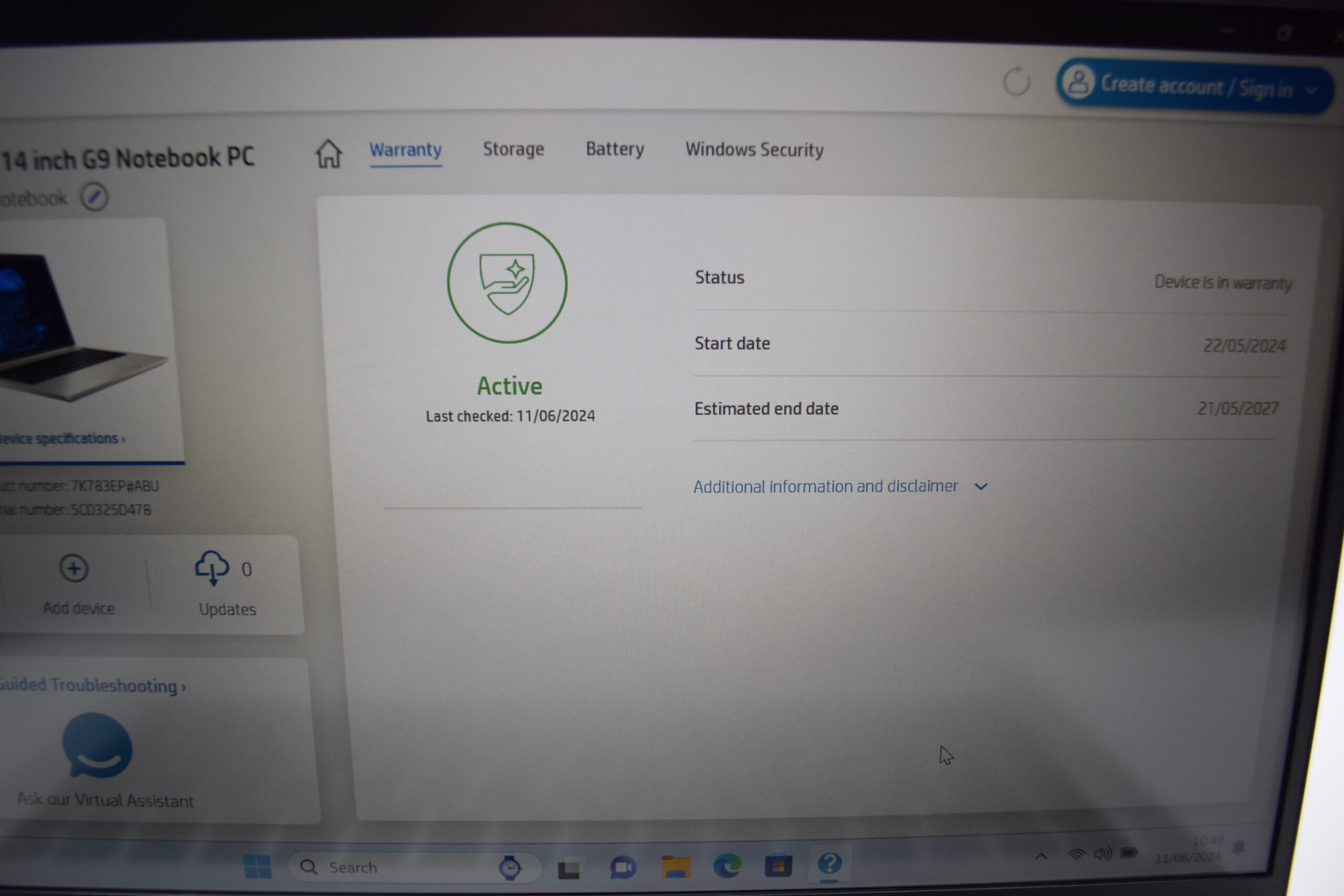Click the Estimated end date label
Viewport: 1344px width, 896px height.
766,409
